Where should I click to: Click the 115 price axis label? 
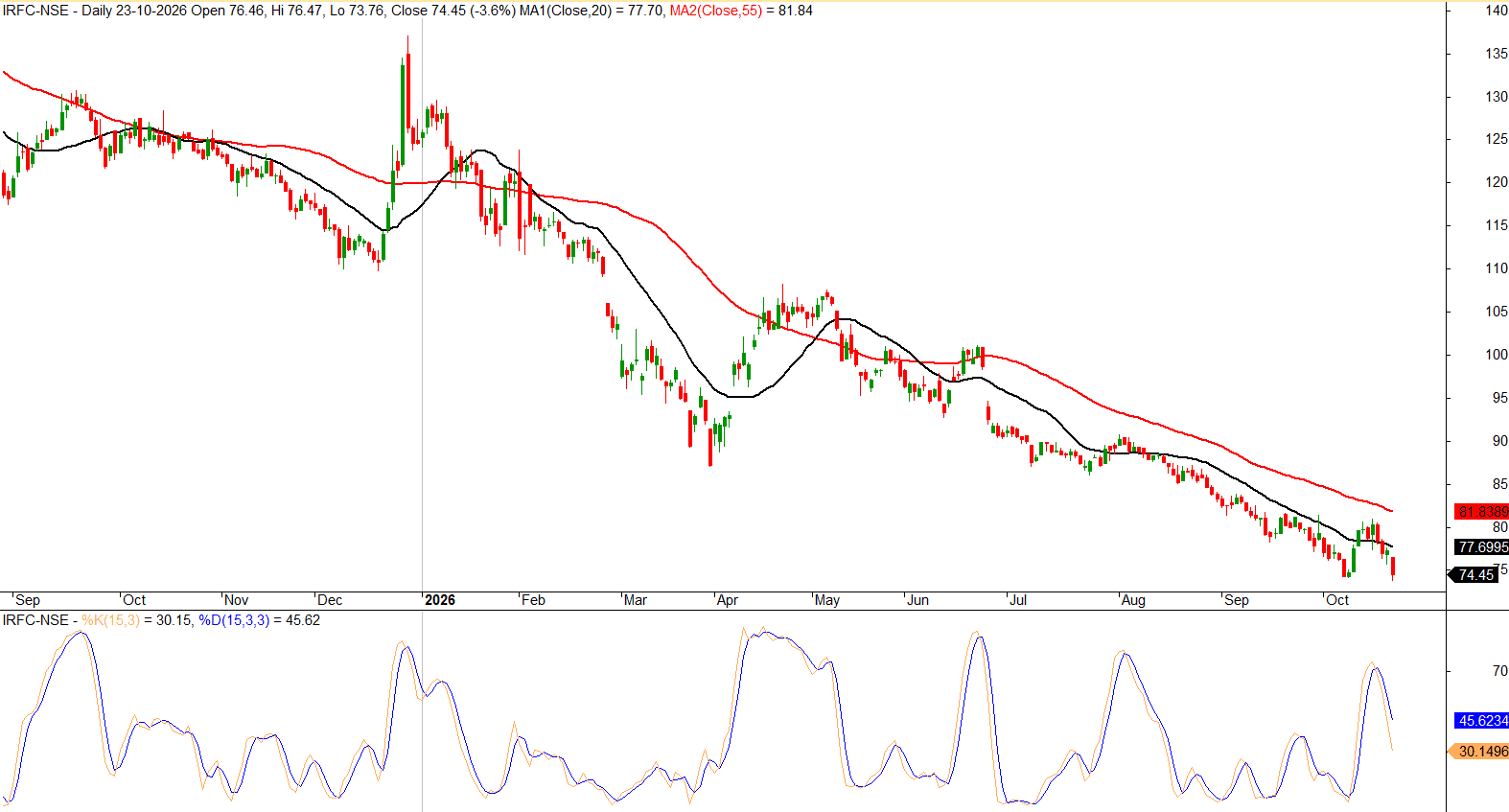[1497, 225]
